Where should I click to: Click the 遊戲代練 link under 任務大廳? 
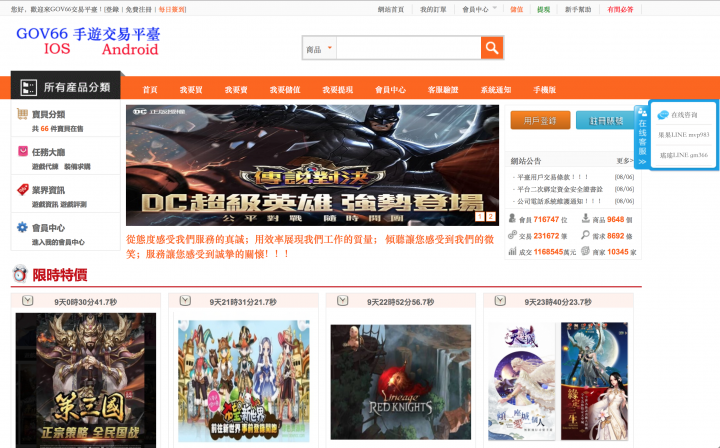[45, 167]
